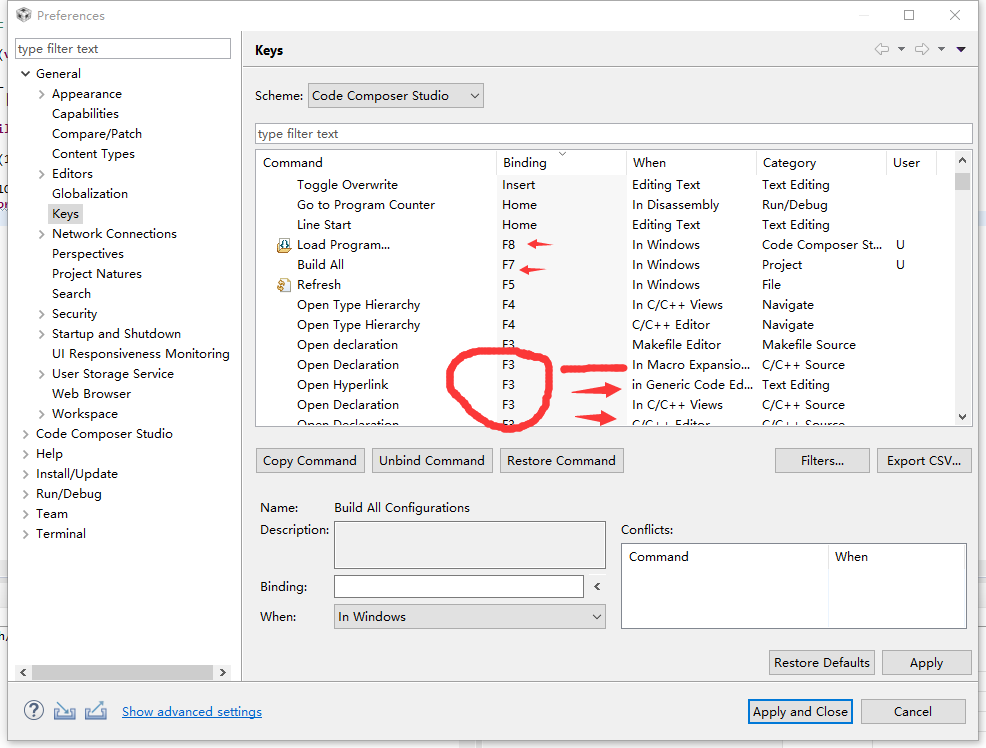Viewport: 986px width, 748px height.
Task: Select the Keys tree item
Action: pyautogui.click(x=65, y=214)
